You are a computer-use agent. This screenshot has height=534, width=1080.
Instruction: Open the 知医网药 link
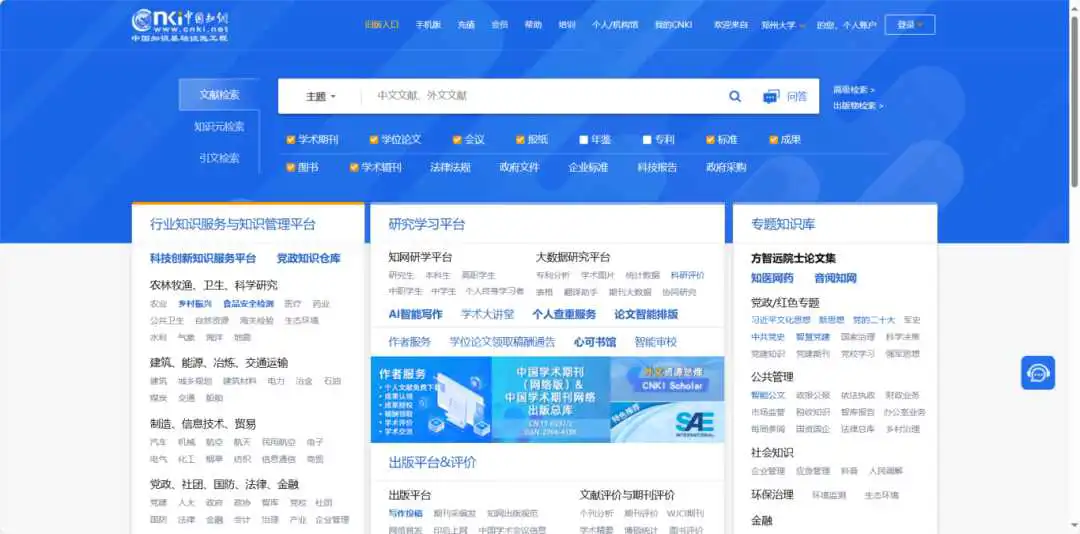coord(772,278)
